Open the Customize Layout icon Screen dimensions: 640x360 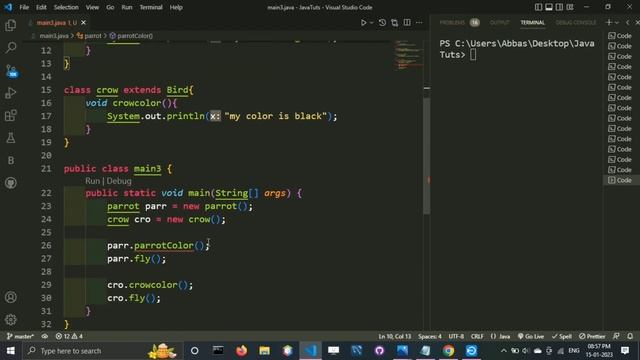(570, 7)
